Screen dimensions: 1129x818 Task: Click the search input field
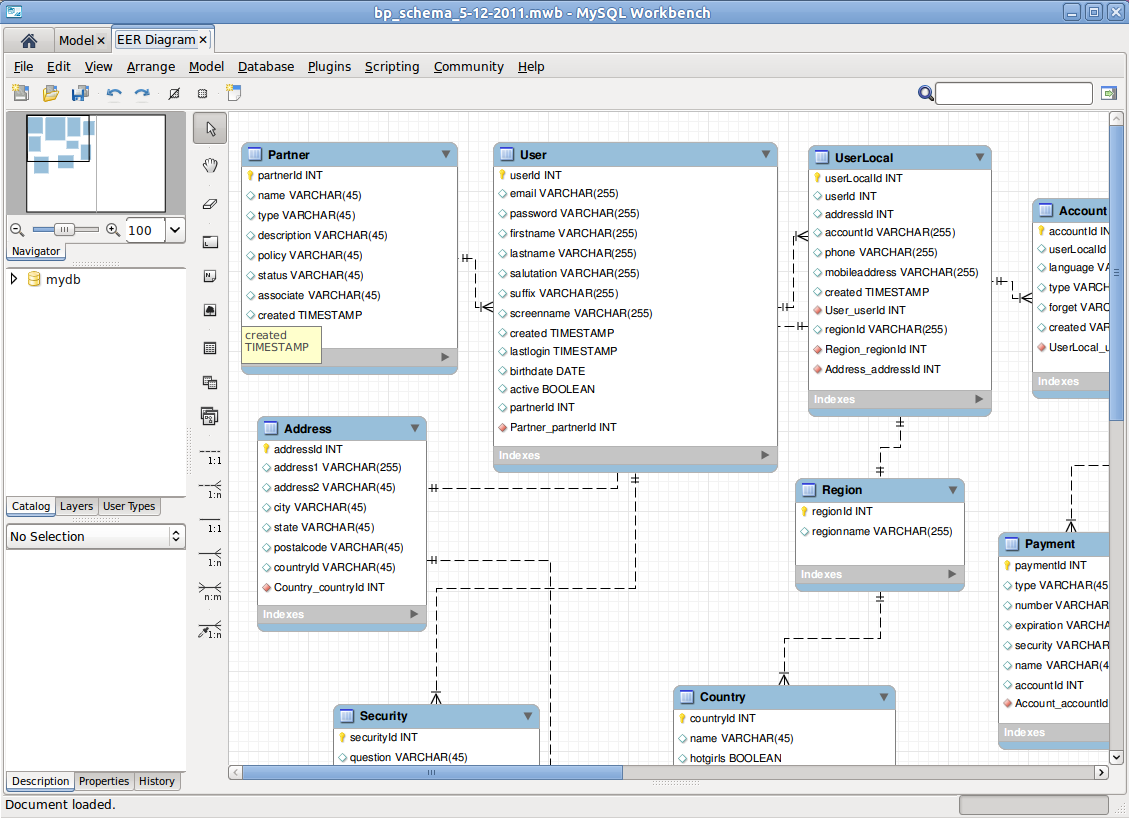[1014, 93]
